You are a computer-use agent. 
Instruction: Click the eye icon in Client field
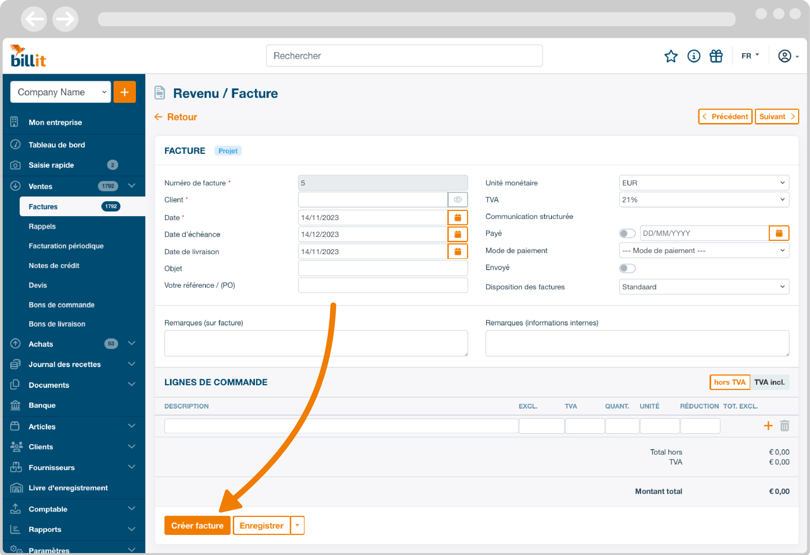point(458,200)
